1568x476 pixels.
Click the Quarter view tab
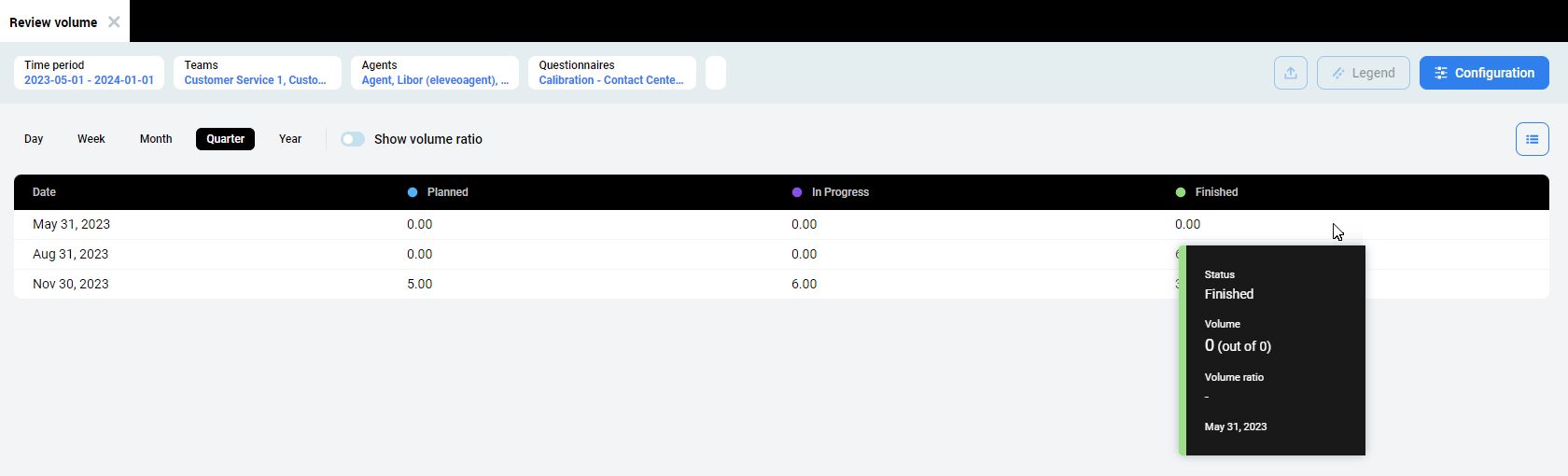tap(225, 139)
